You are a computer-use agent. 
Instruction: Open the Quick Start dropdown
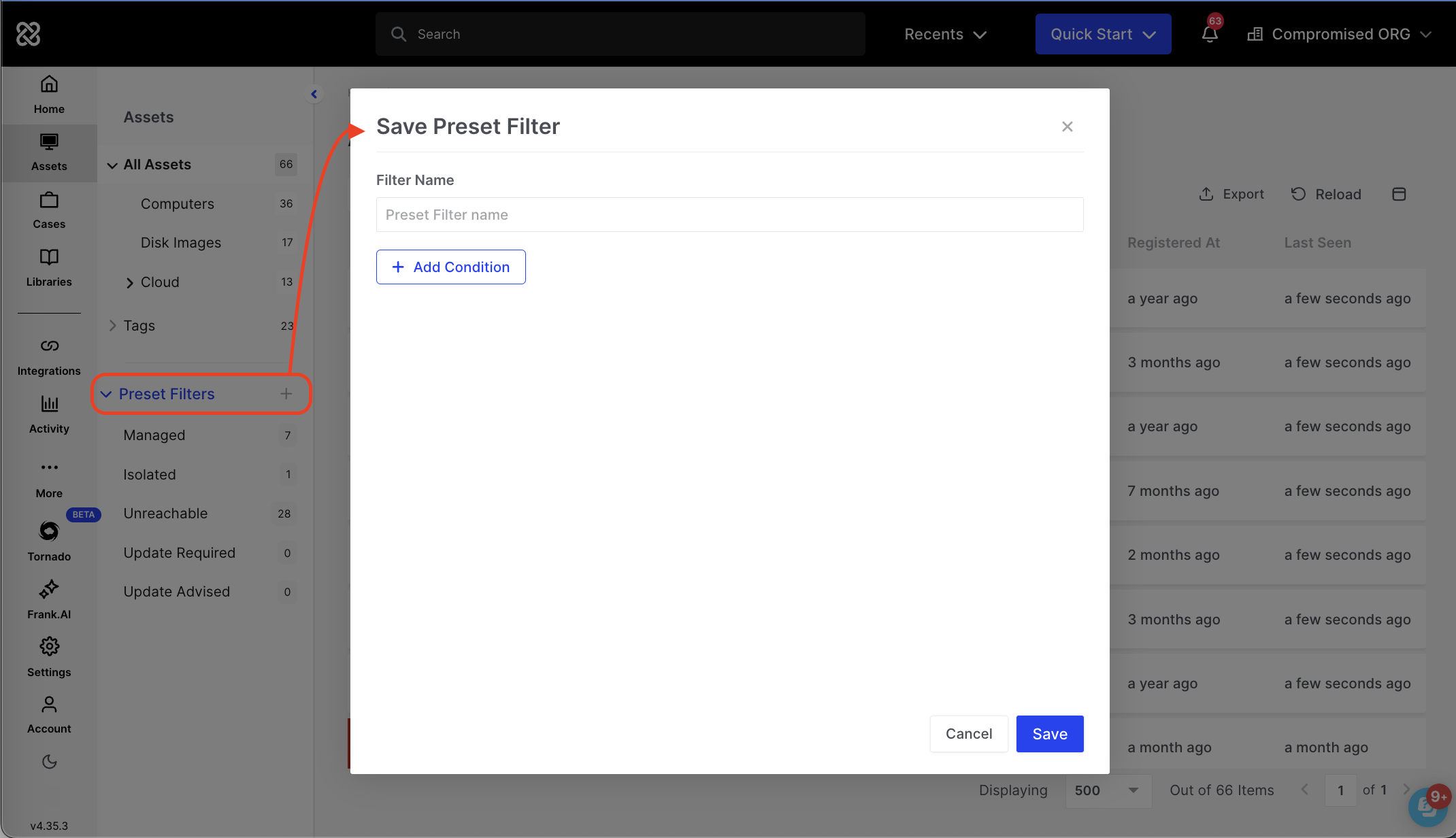(x=1102, y=35)
